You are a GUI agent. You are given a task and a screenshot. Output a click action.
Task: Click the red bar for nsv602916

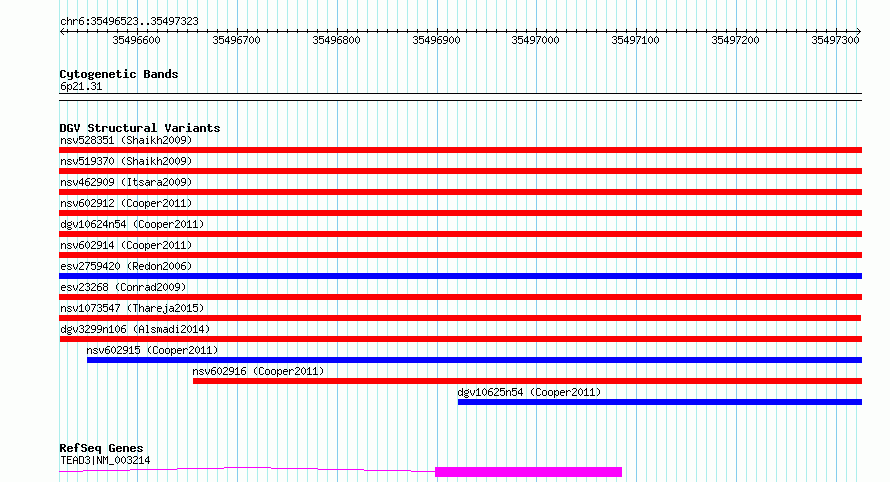point(527,381)
